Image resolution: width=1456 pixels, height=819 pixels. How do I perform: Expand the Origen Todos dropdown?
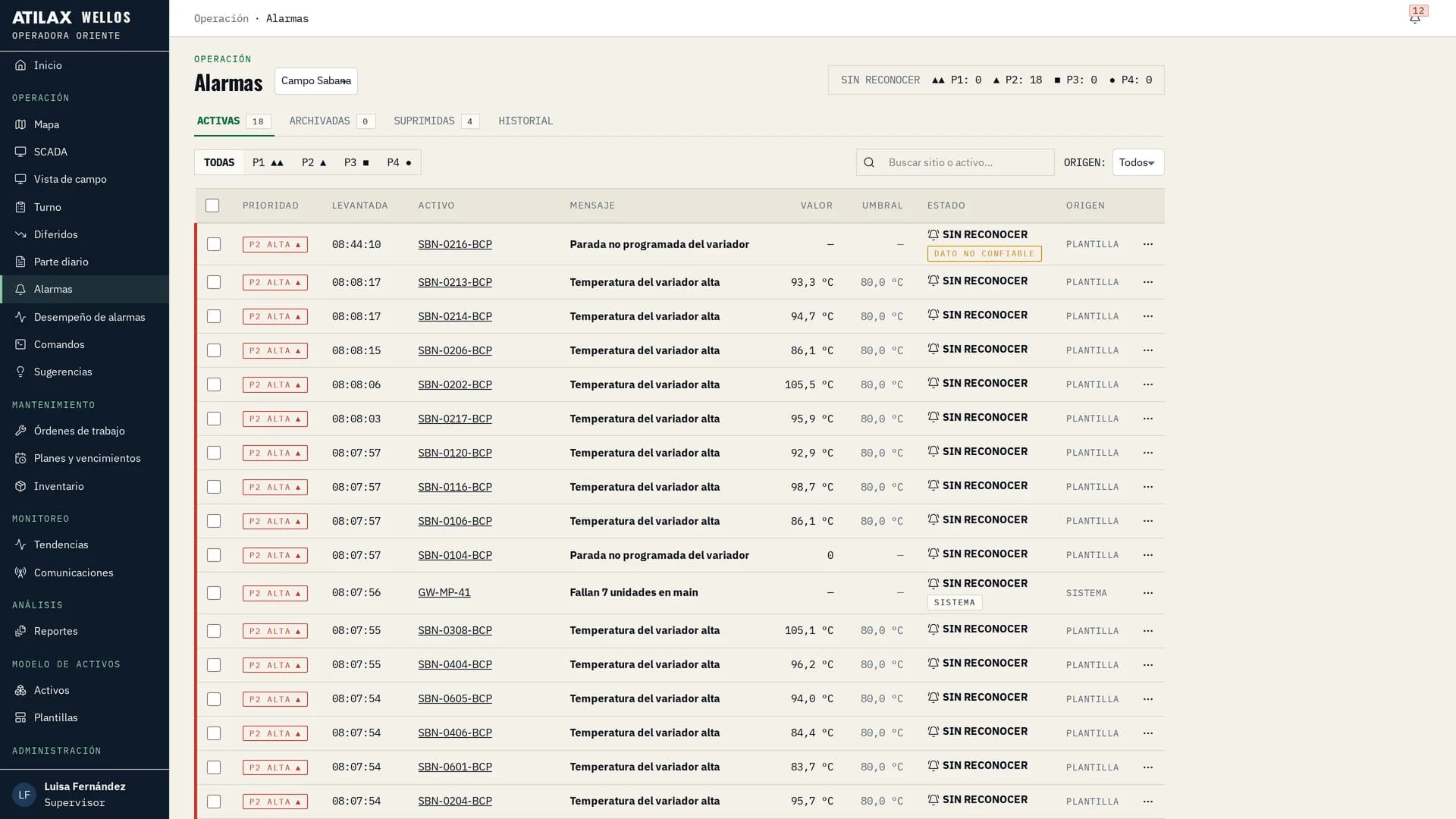[1137, 162]
